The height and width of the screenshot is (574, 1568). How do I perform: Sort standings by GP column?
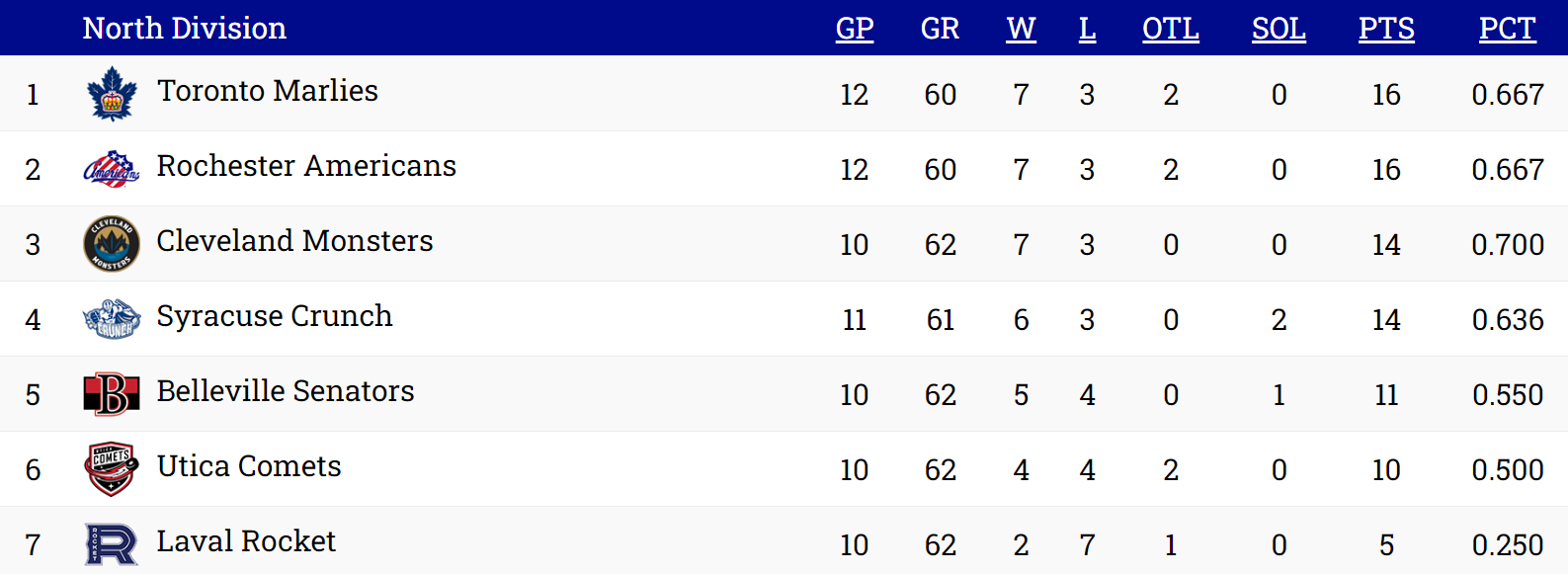(855, 29)
